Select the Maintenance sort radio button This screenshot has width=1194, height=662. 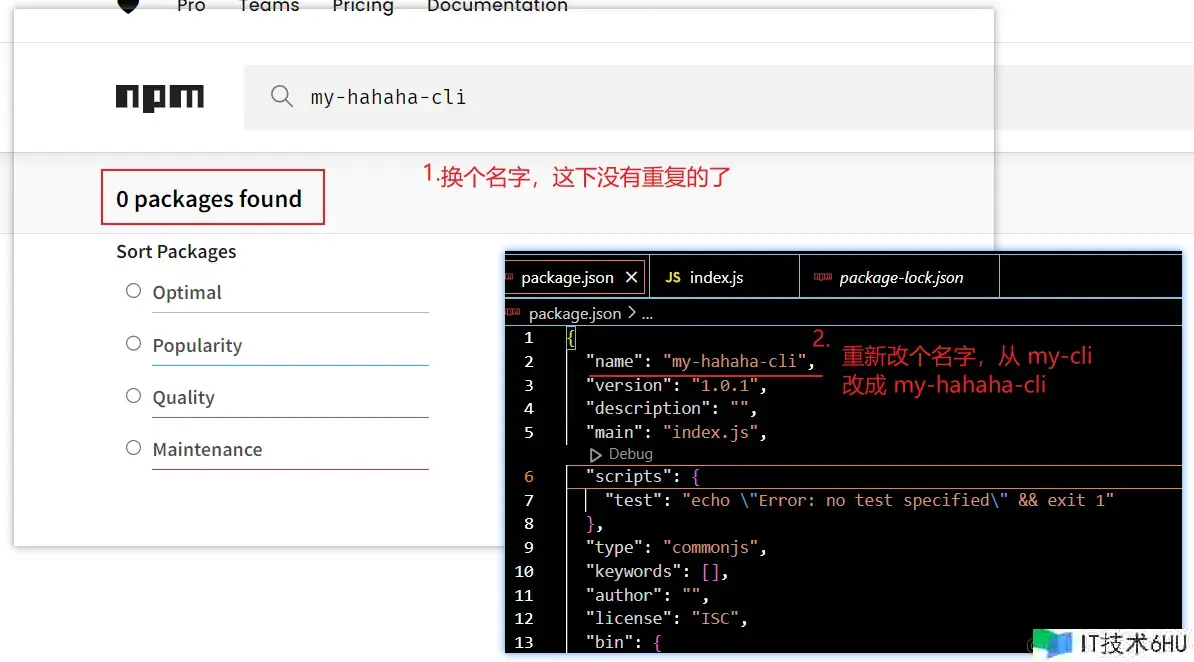point(133,448)
